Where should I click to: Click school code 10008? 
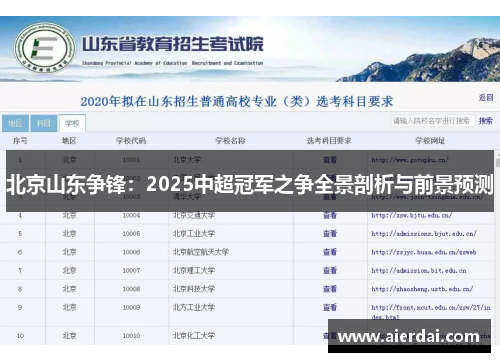(131, 289)
